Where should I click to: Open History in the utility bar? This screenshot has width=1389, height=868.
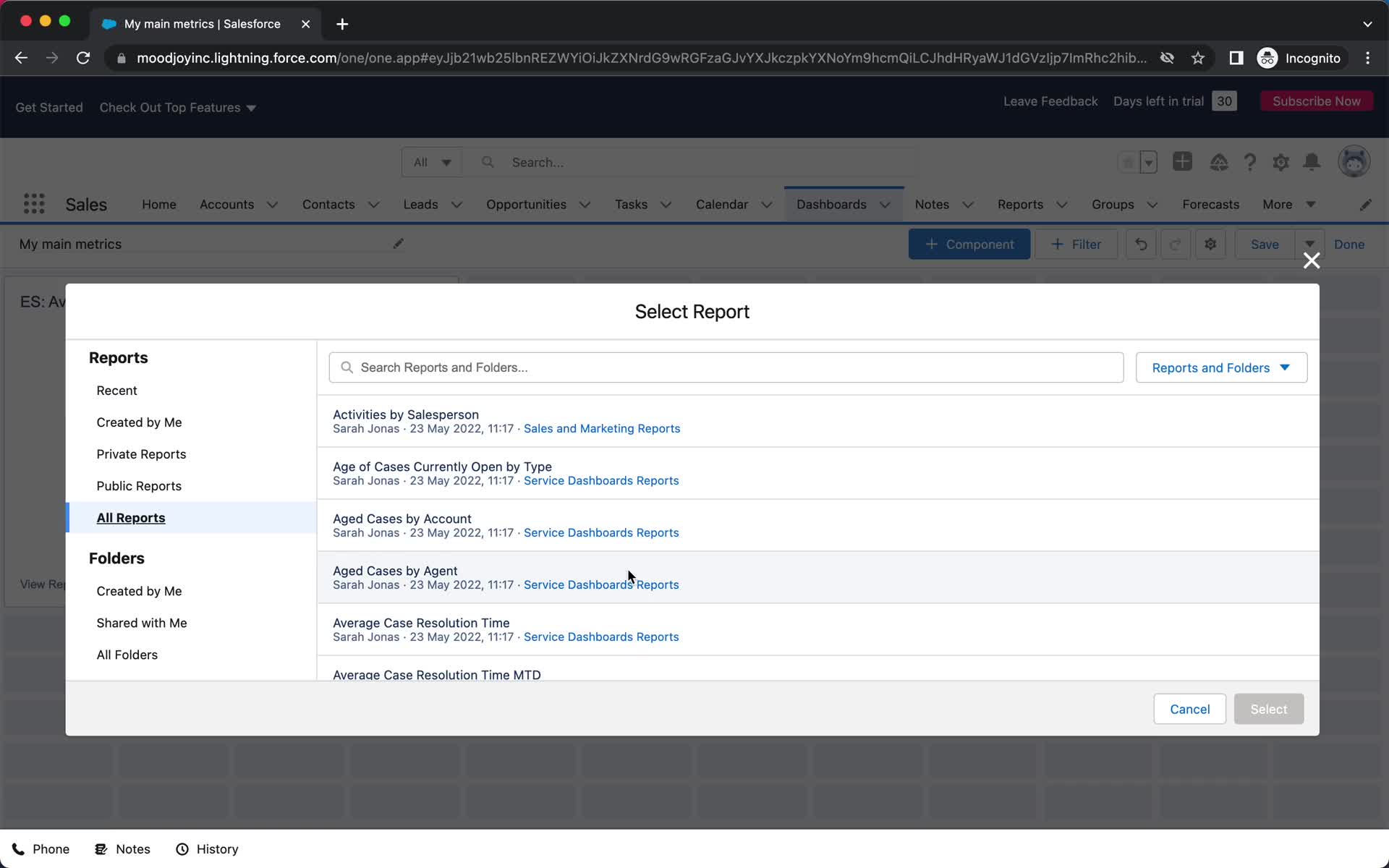(207, 849)
